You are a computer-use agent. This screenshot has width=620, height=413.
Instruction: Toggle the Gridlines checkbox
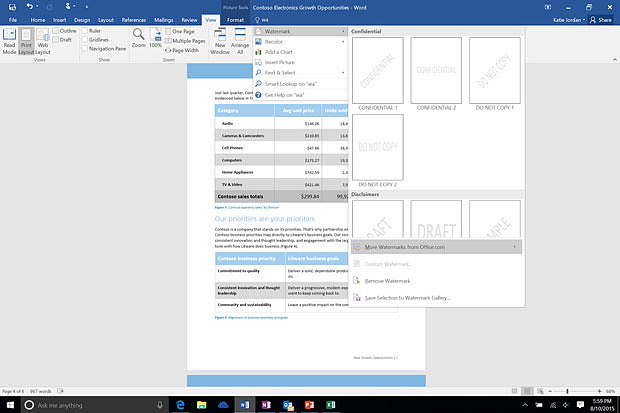click(84, 38)
